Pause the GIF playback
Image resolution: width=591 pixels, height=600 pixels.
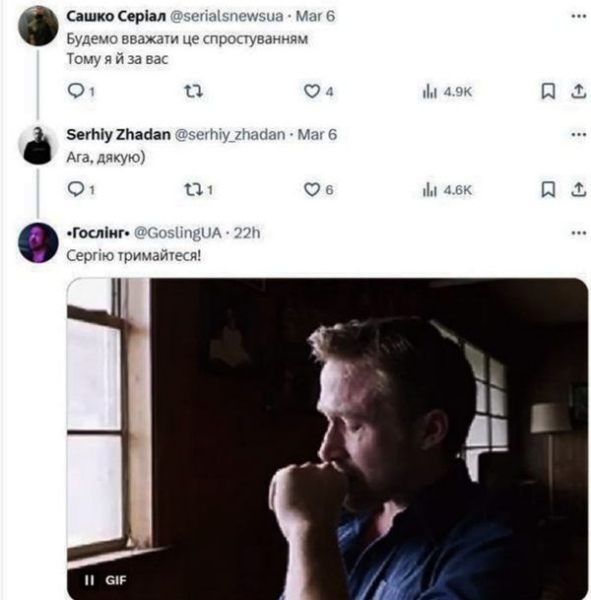coord(89,580)
